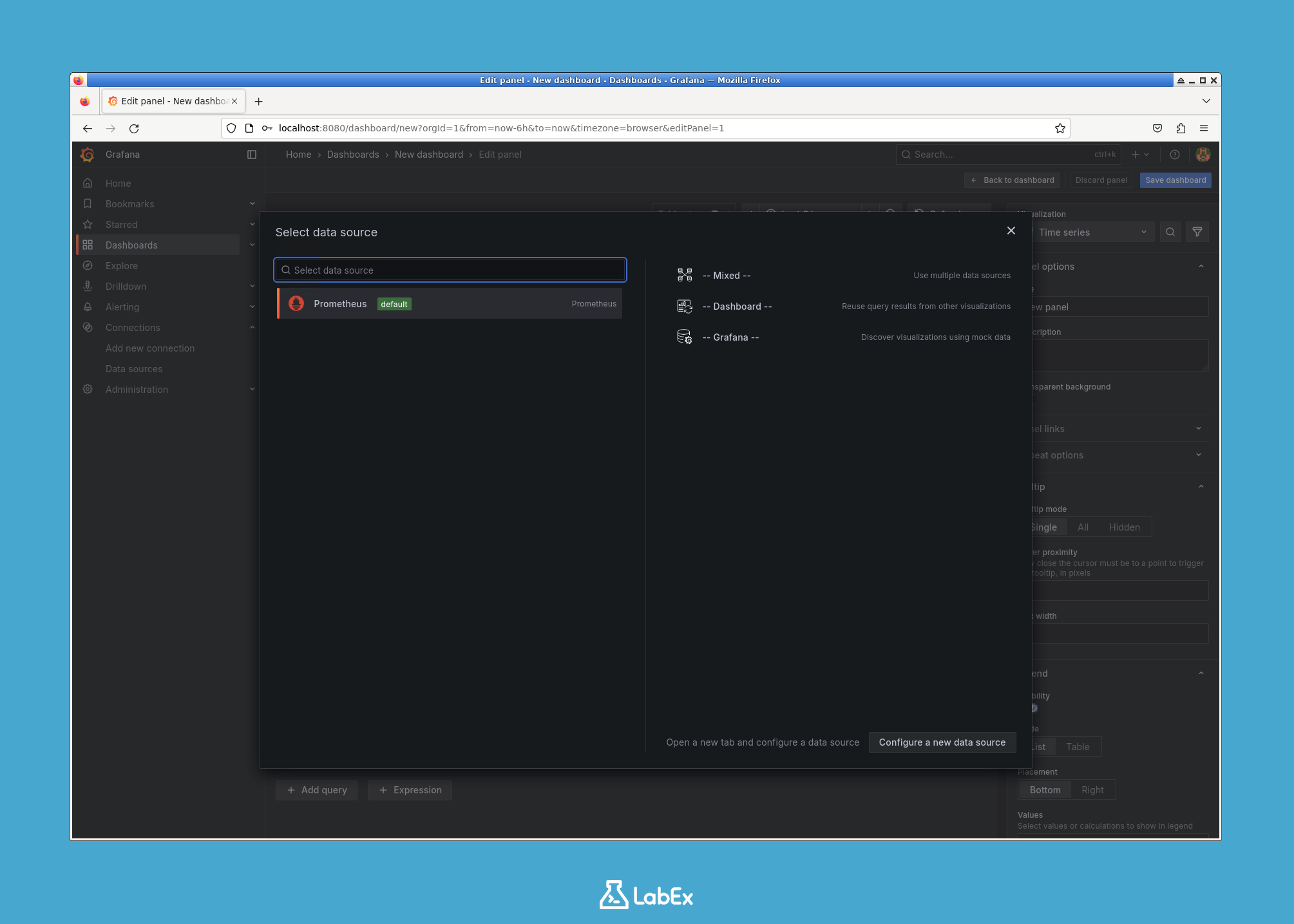Open the Firefox hamburger menu
Viewport: 1294px width, 924px height.
[x=1204, y=128]
